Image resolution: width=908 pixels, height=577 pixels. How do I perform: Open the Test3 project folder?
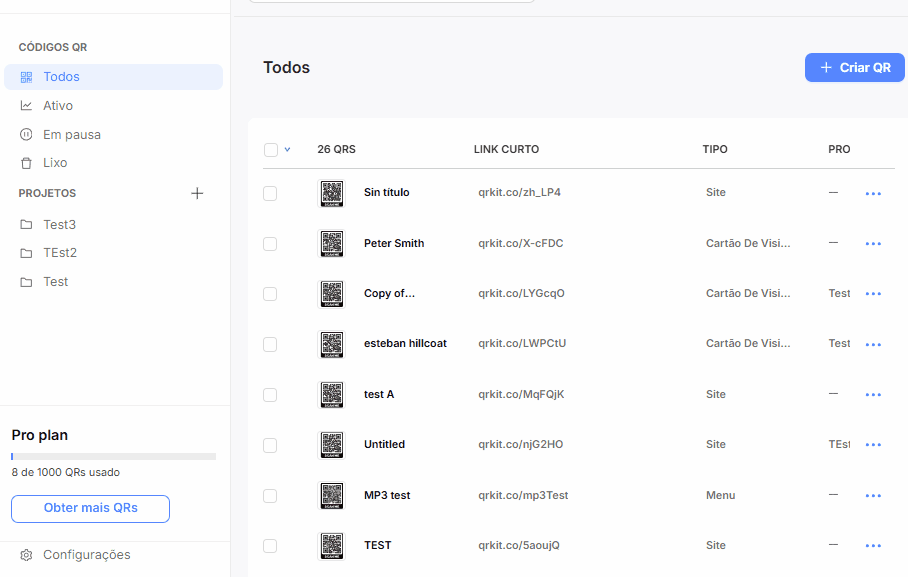click(59, 224)
